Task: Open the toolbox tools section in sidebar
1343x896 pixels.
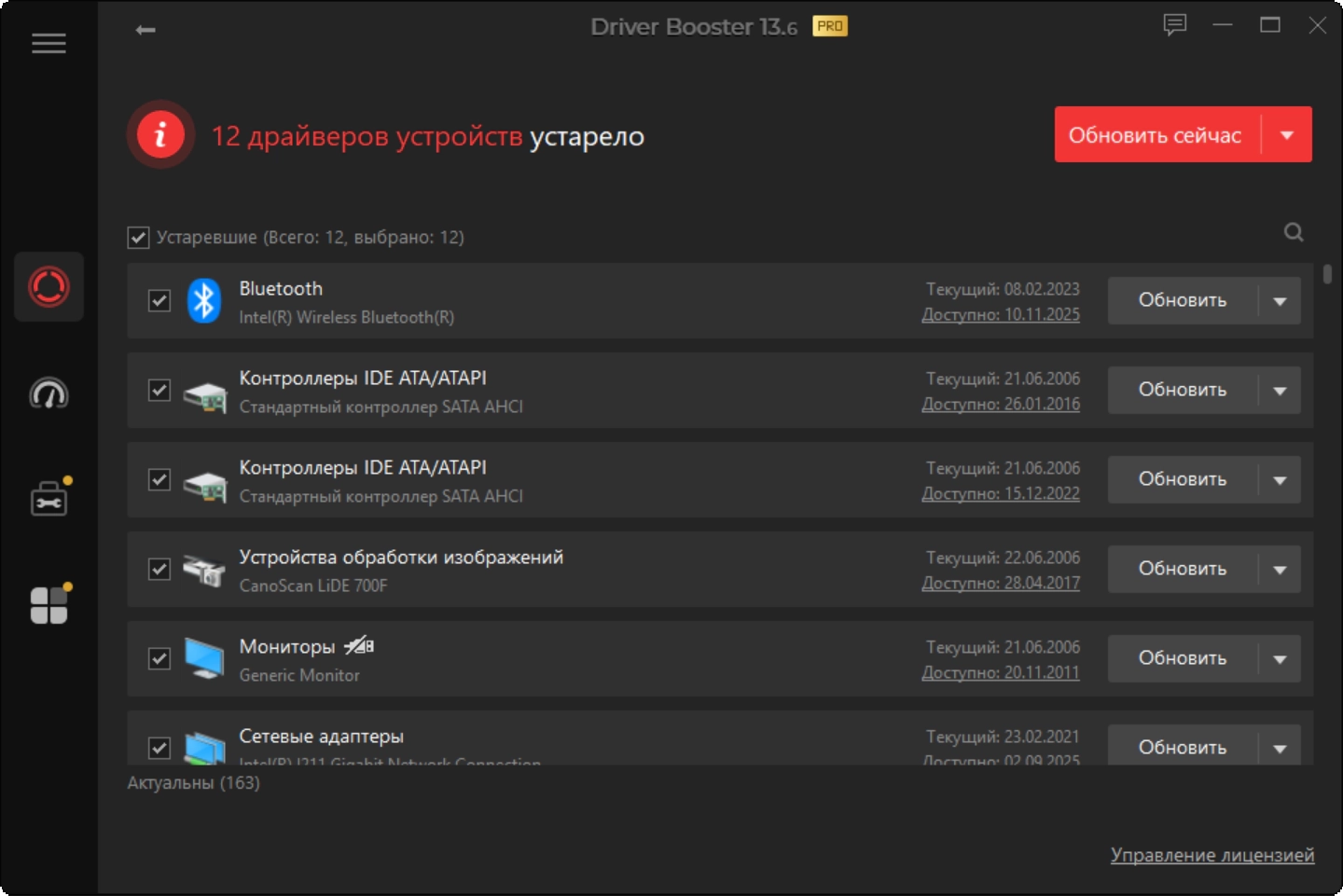Action: pos(48,499)
